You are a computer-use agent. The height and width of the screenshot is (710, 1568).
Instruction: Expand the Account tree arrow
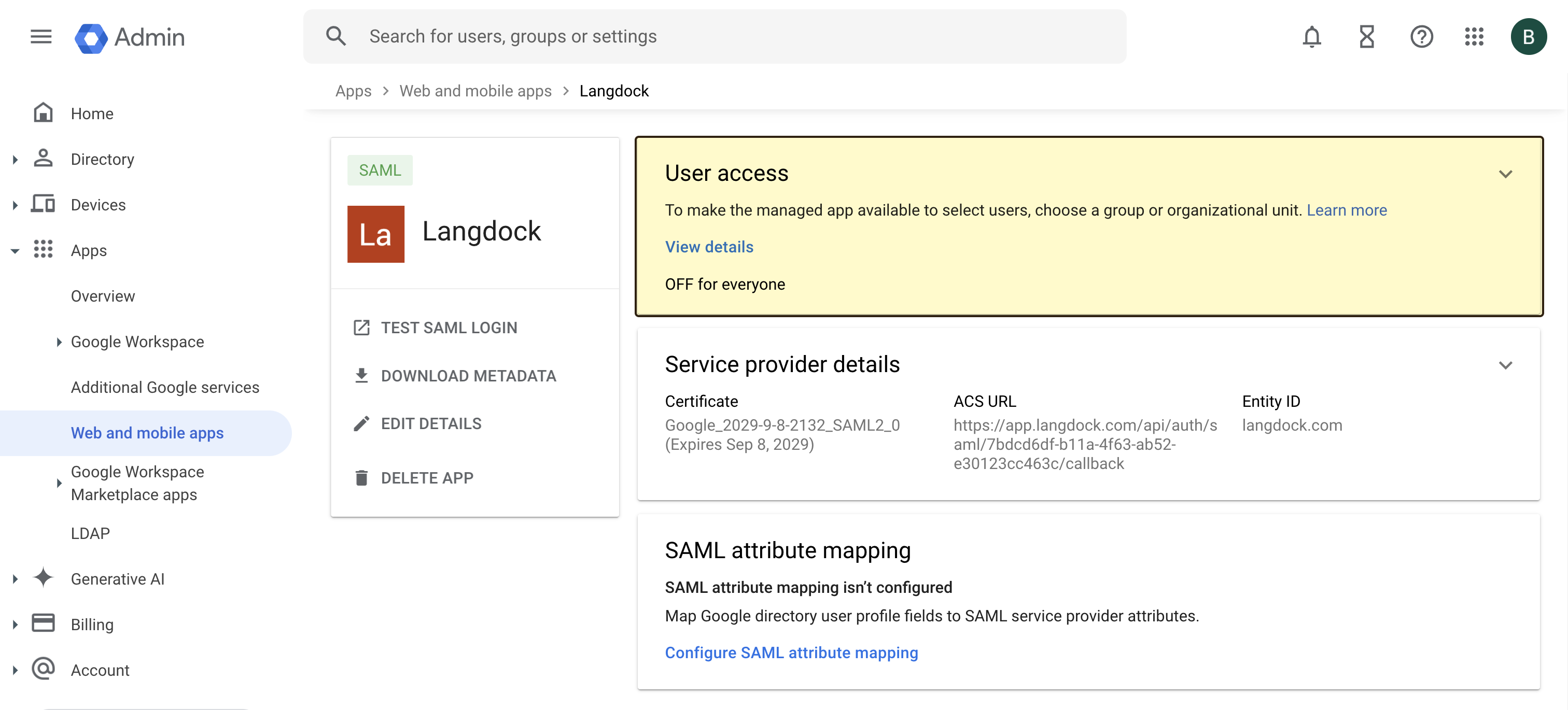tap(15, 671)
